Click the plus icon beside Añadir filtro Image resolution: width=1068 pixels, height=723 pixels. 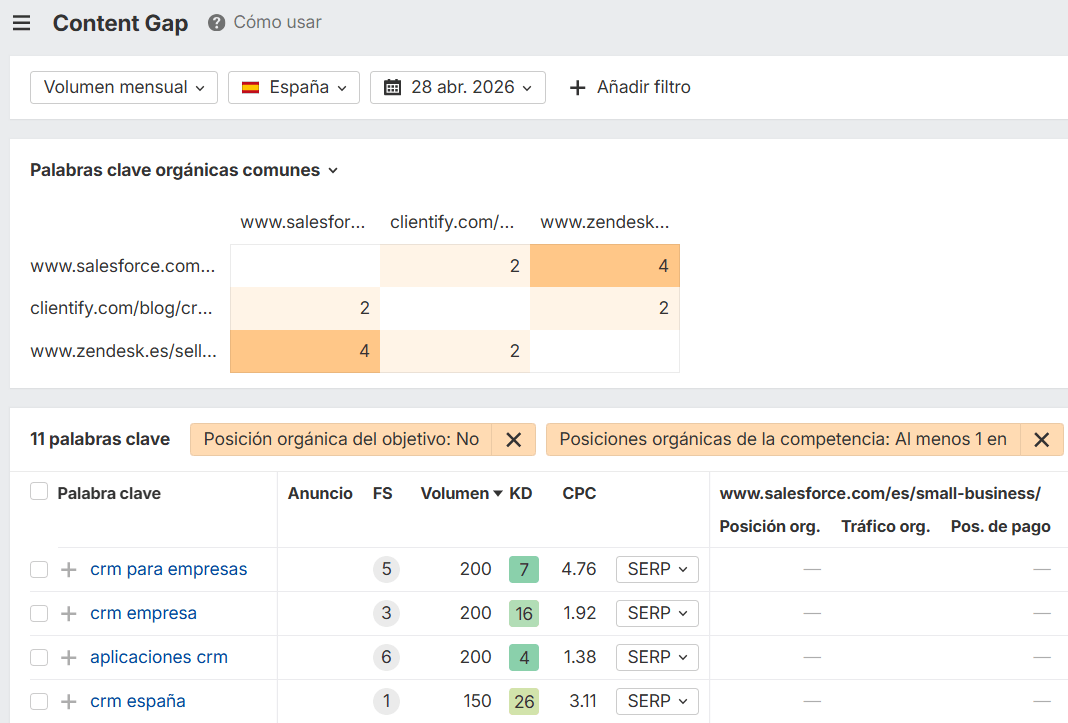[578, 87]
